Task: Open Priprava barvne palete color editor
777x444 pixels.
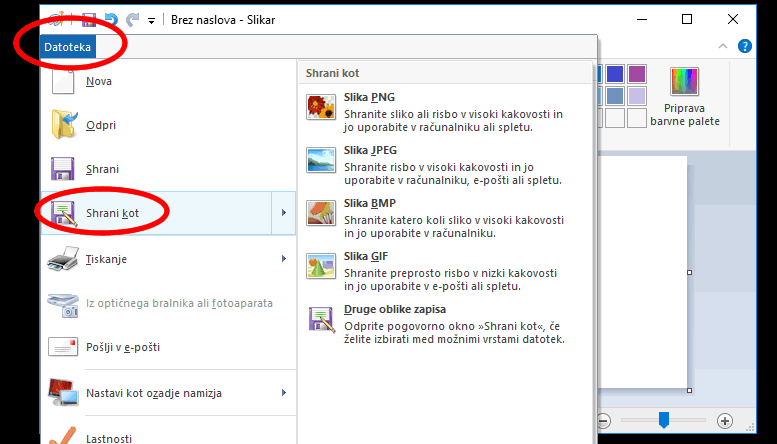Action: (x=685, y=98)
